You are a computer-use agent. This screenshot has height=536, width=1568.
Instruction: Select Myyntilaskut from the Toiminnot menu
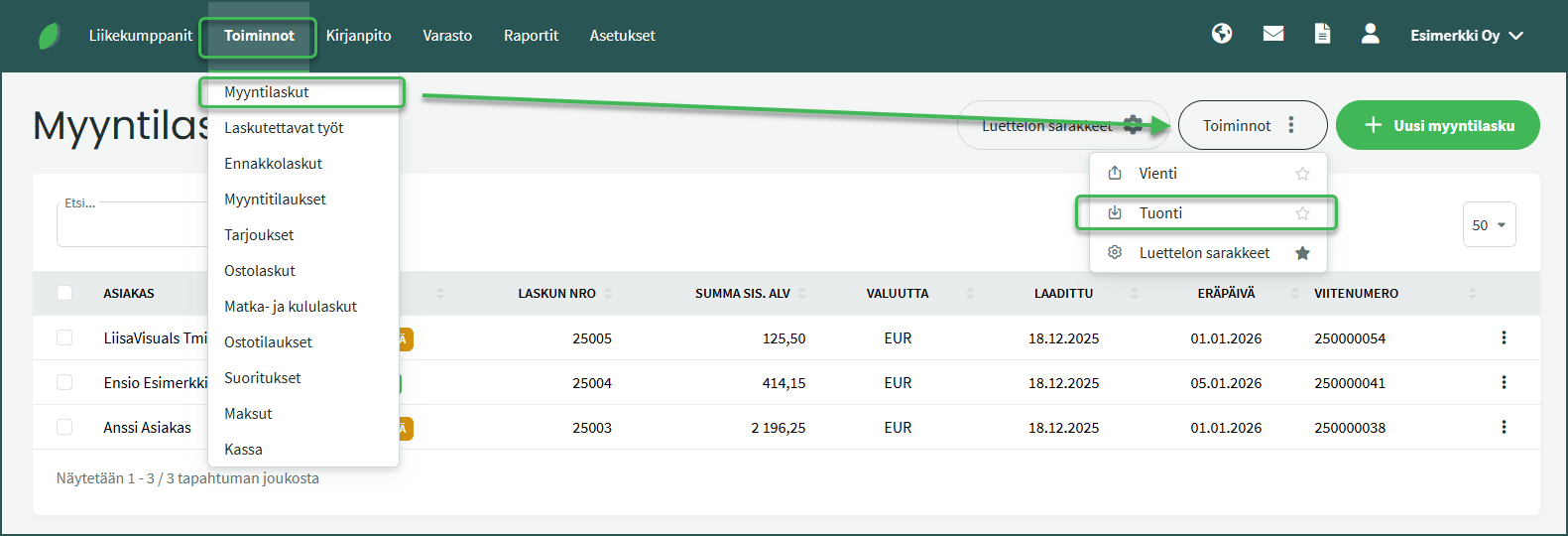tap(267, 92)
